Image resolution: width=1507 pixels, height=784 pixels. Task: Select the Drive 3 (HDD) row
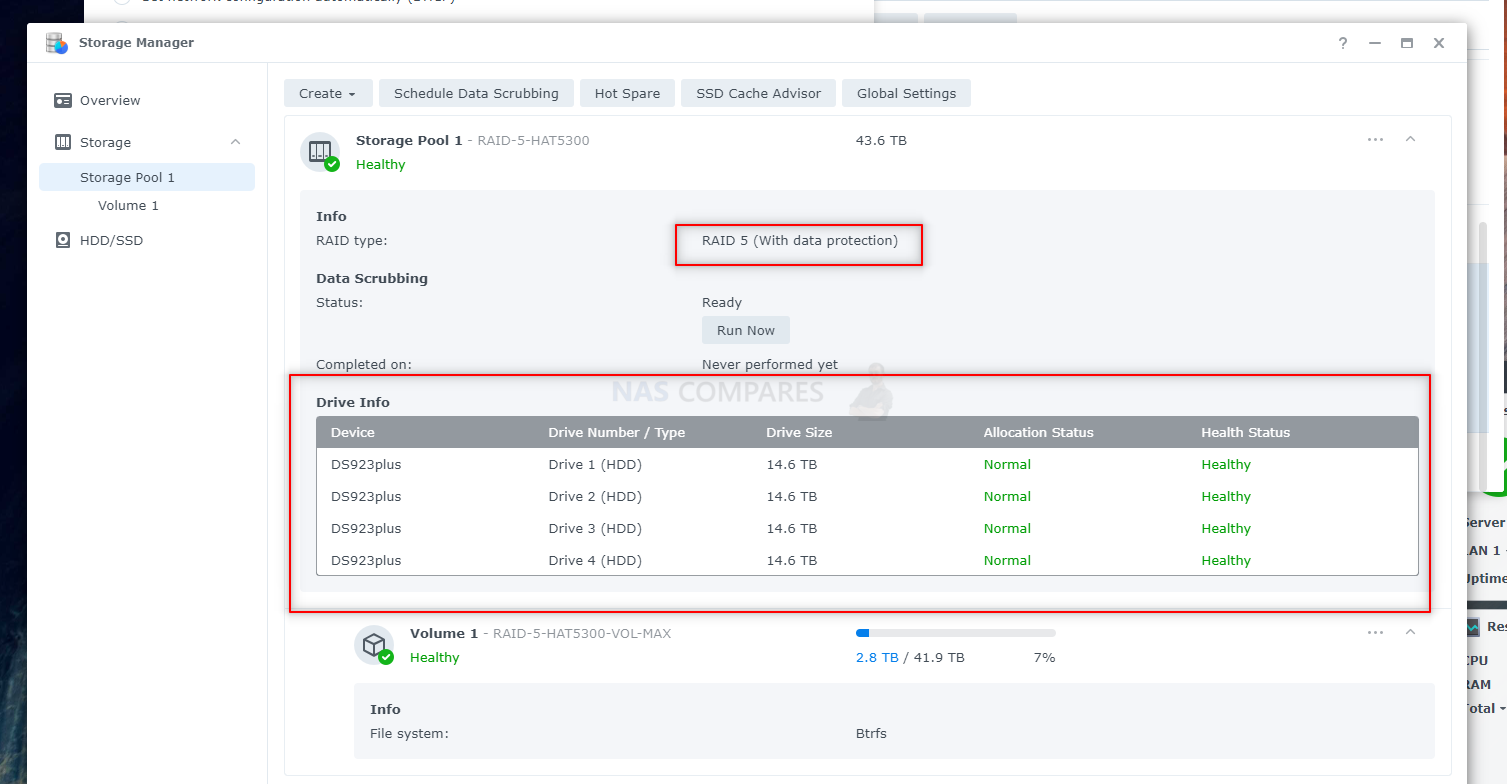coord(867,528)
